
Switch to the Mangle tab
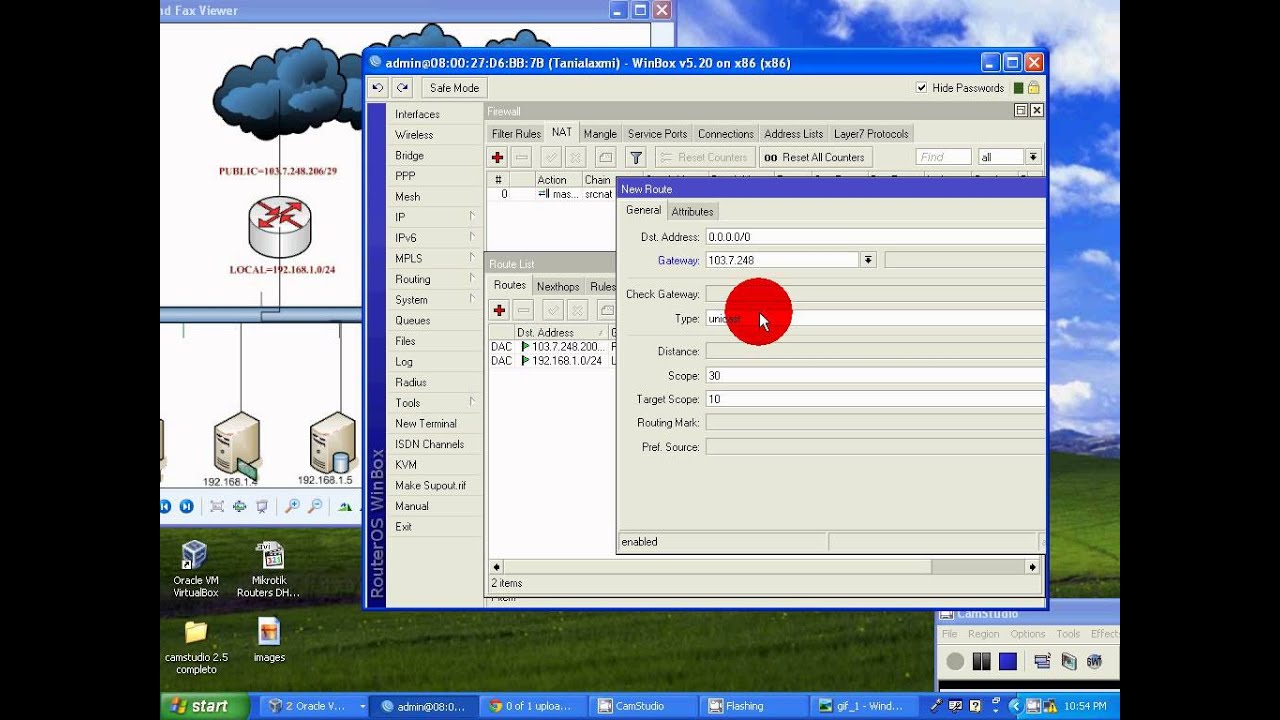point(600,134)
